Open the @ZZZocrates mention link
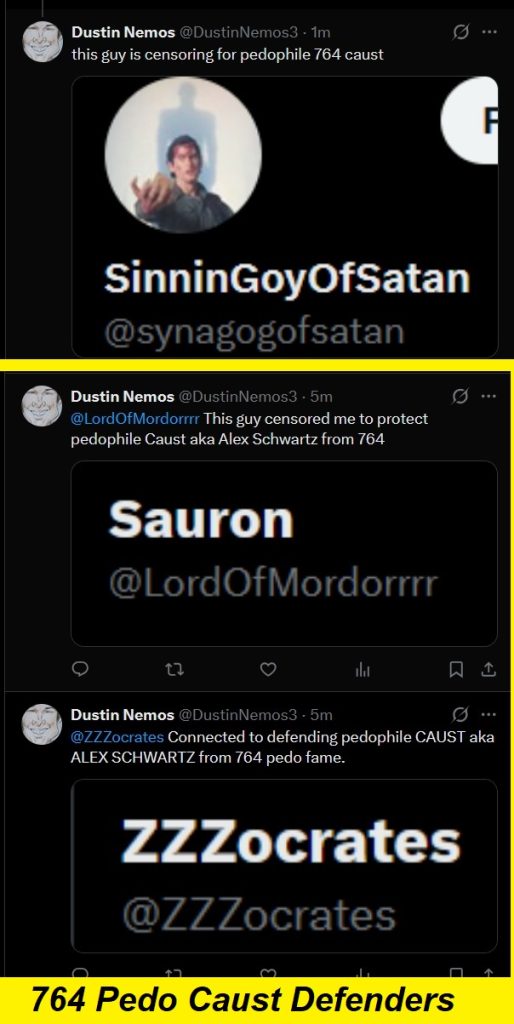The width and height of the screenshot is (514, 1024). 118,737
